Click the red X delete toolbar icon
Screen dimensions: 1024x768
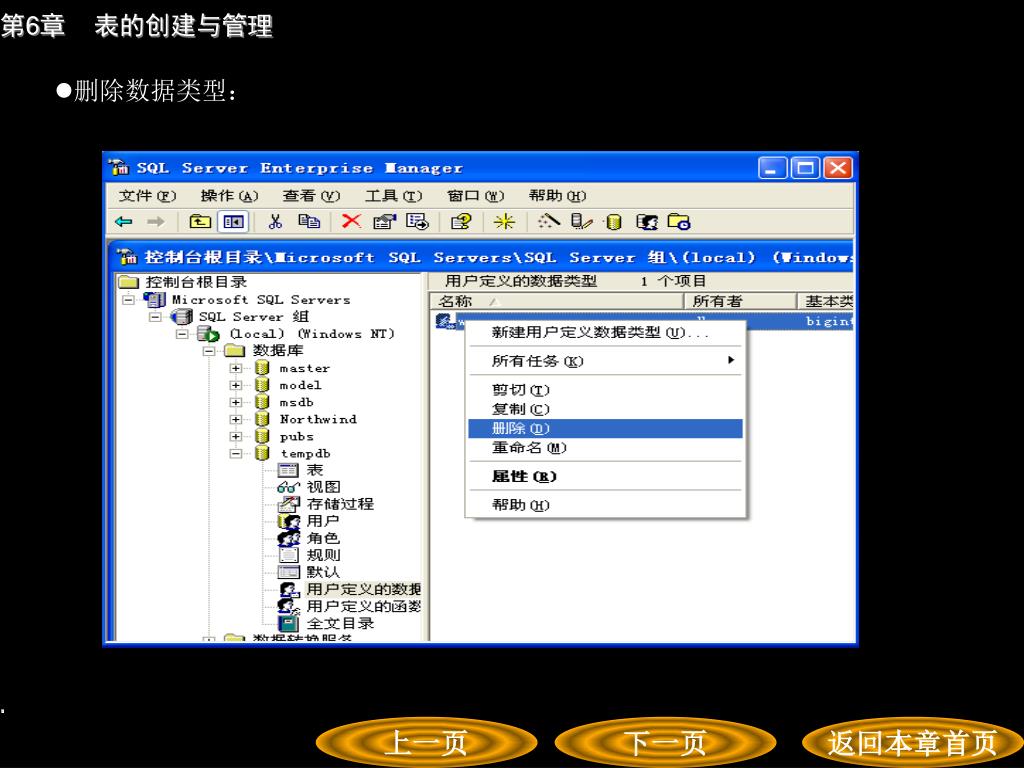point(351,221)
